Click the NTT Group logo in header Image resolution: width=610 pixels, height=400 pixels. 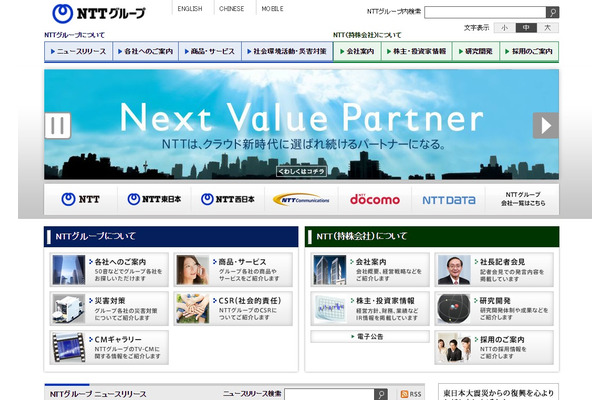point(100,13)
